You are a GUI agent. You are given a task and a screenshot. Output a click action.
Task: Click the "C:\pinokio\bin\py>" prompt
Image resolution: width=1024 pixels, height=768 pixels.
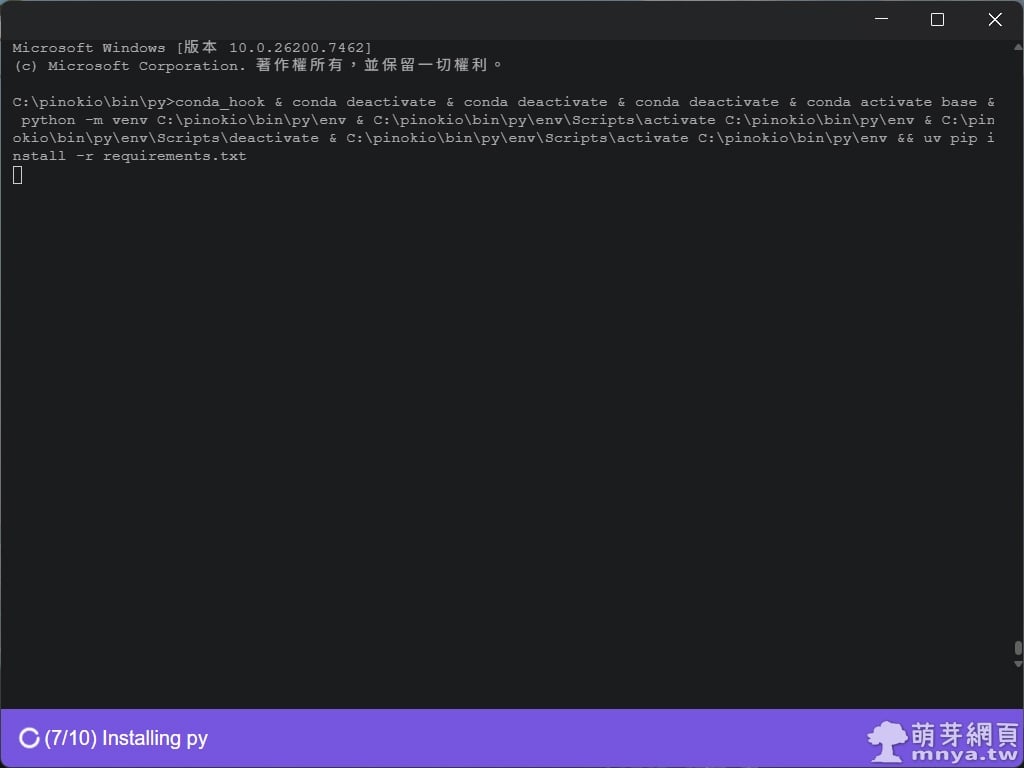(x=93, y=102)
